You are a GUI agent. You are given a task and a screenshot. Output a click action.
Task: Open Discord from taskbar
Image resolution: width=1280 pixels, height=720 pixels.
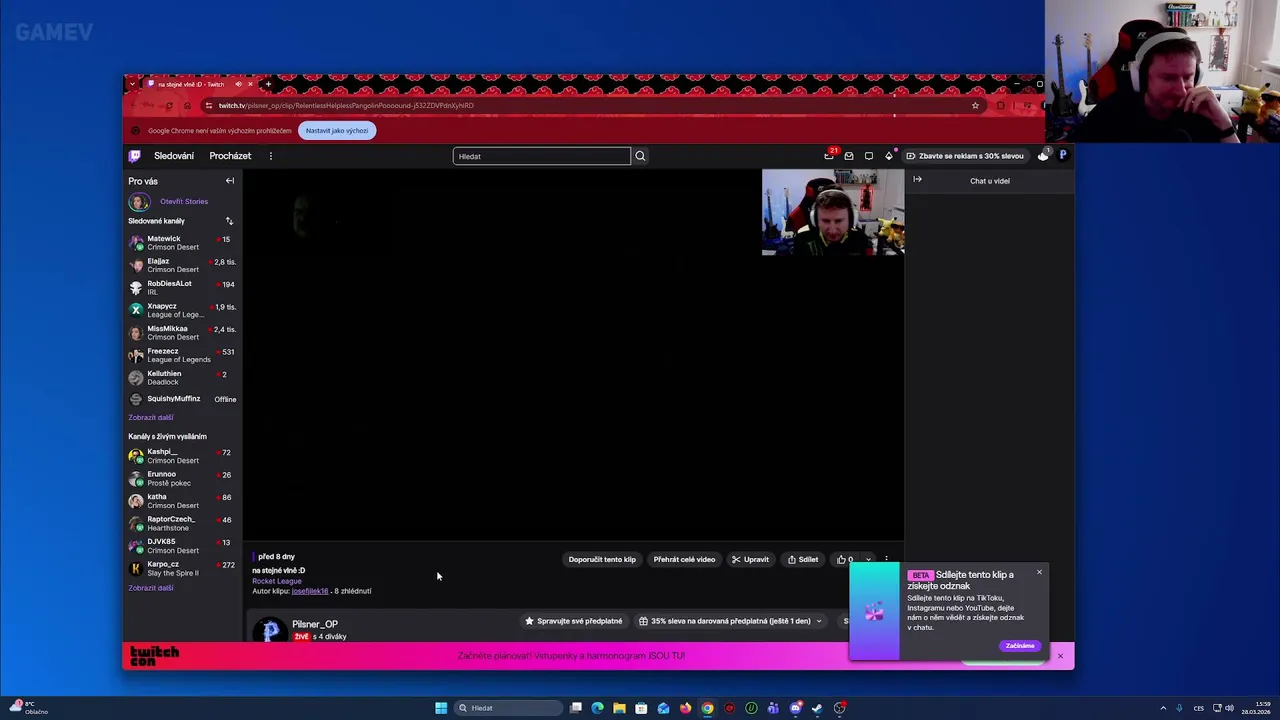tap(795, 708)
